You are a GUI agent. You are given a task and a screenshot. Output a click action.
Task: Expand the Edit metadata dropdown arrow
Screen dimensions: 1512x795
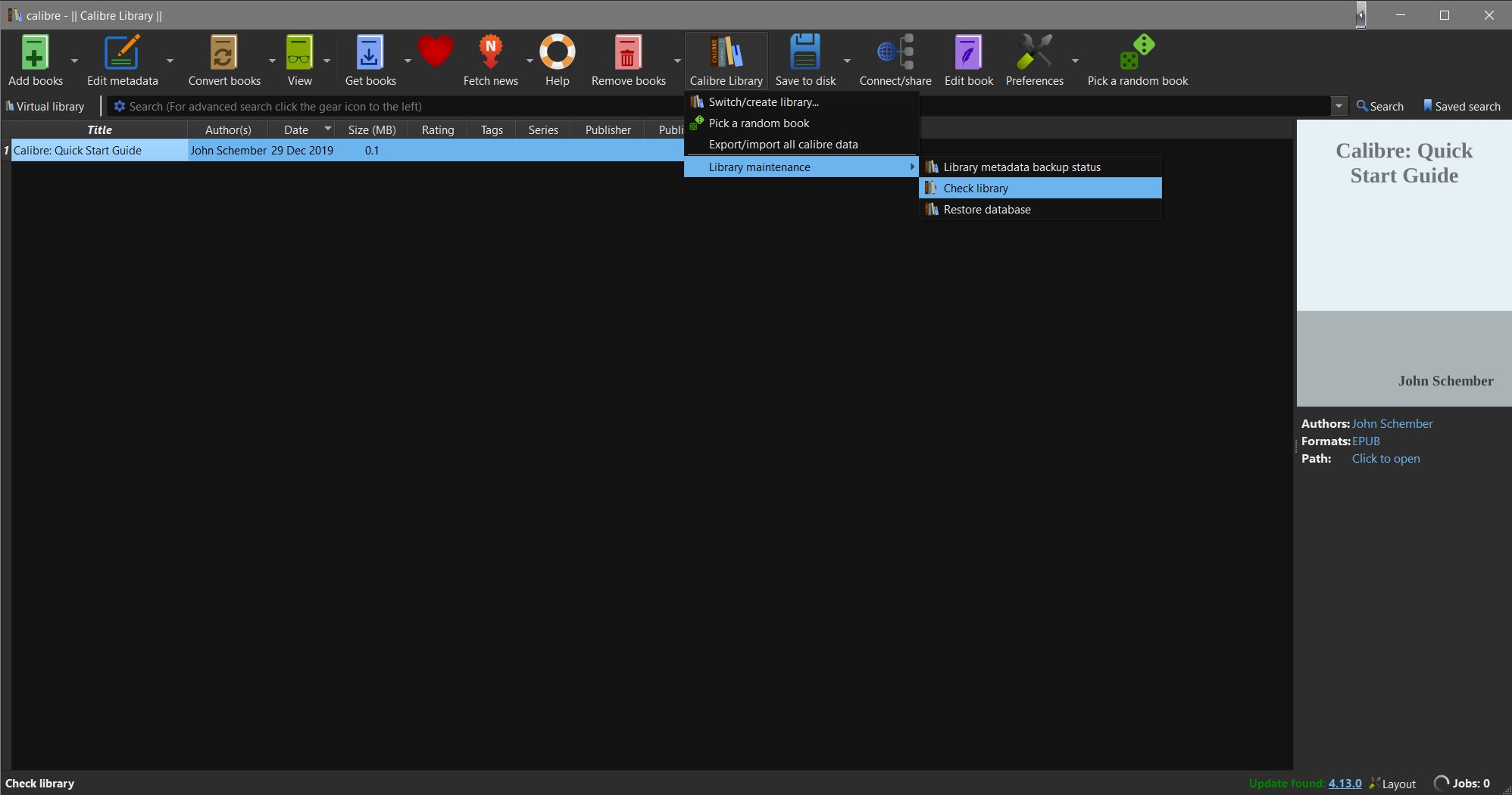pos(170,61)
